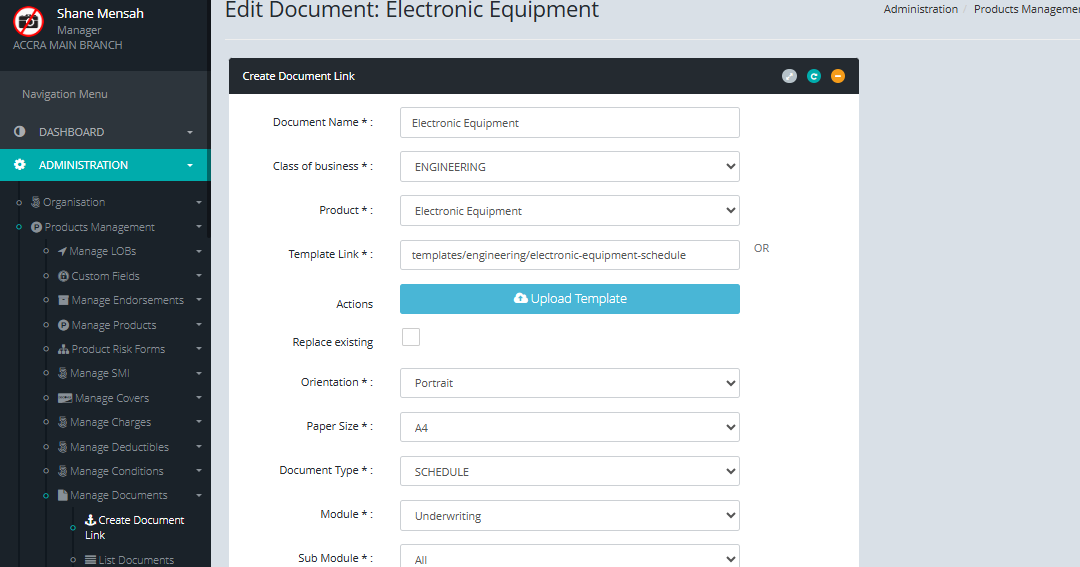The image size is (1080, 567).
Task: Click the Product Risk Forms sitemap icon
Action: [64, 349]
